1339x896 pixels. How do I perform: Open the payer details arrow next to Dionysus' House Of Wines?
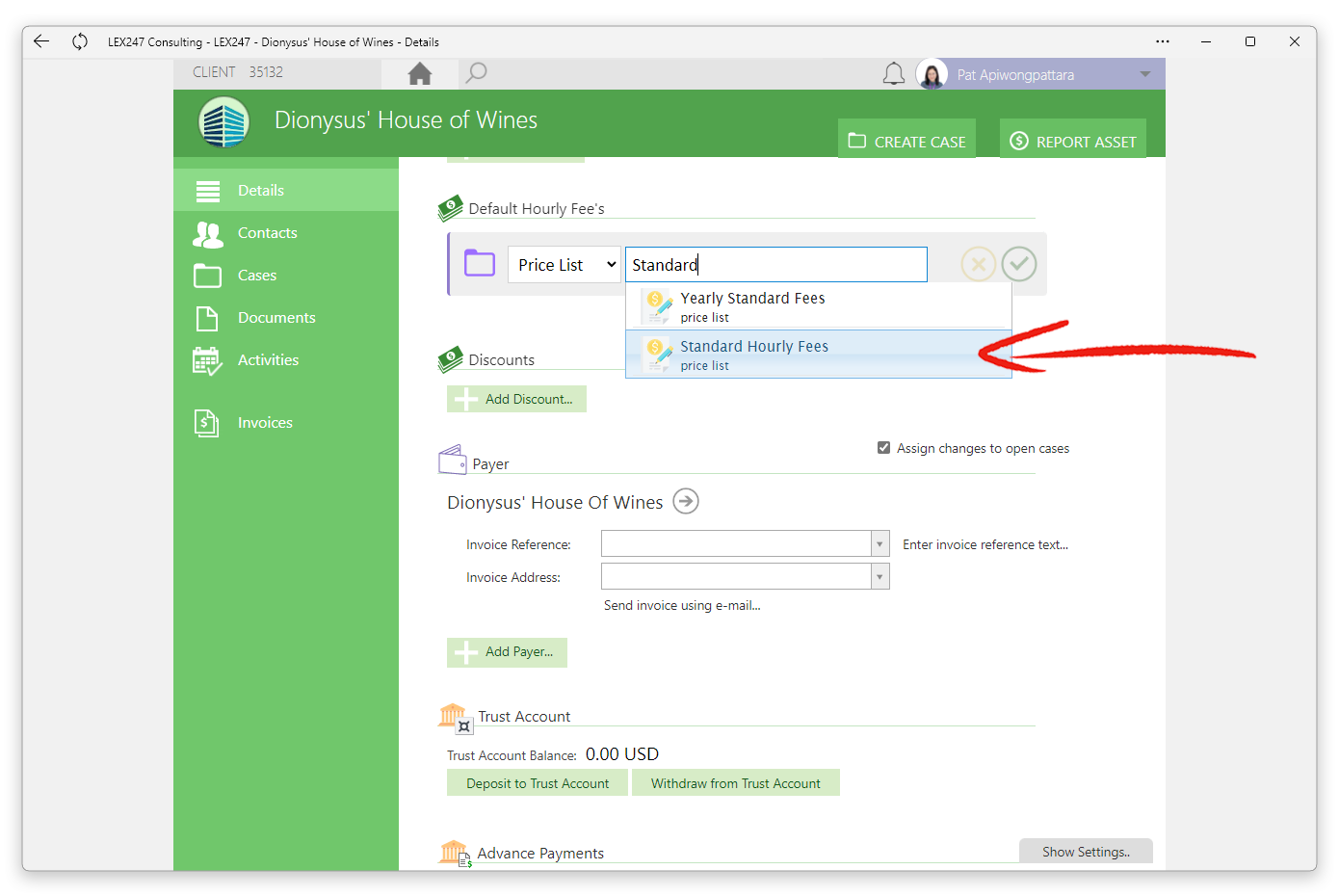tap(686, 501)
